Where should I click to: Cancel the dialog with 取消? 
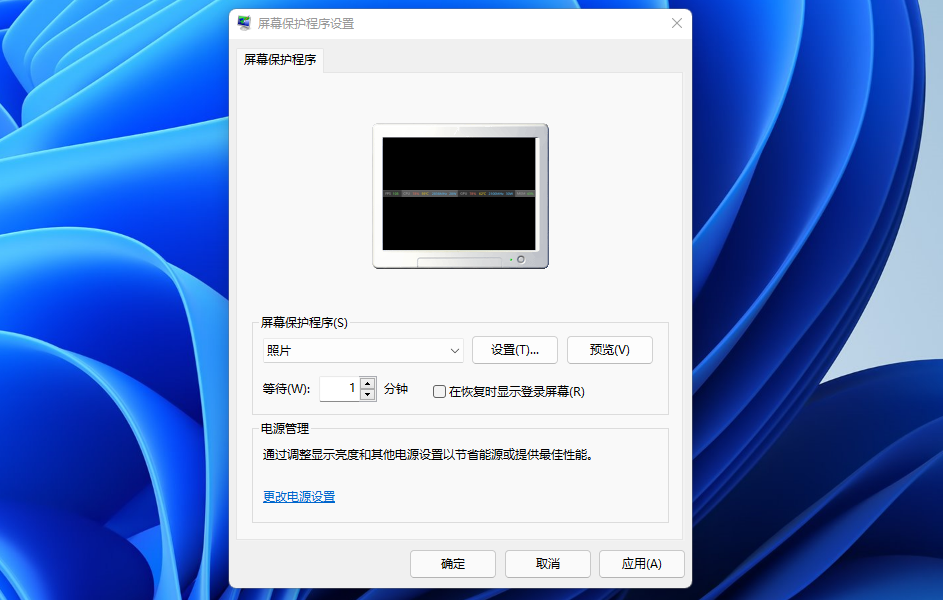[x=547, y=563]
